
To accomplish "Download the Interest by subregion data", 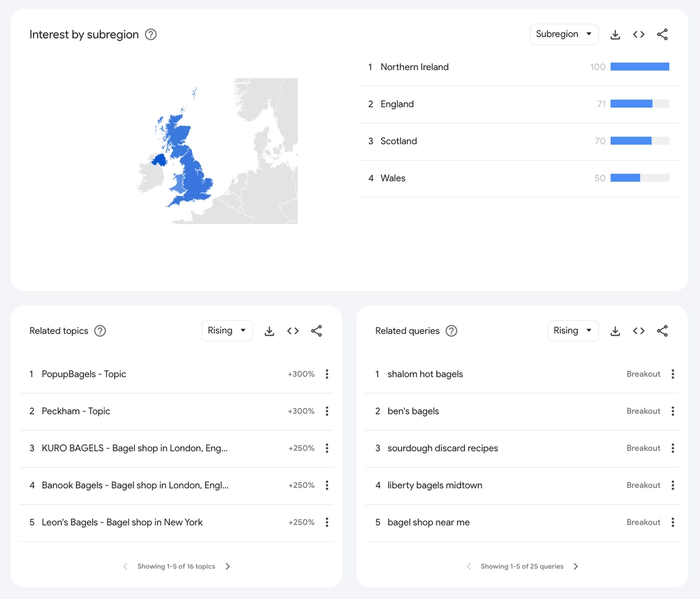I will pyautogui.click(x=615, y=34).
